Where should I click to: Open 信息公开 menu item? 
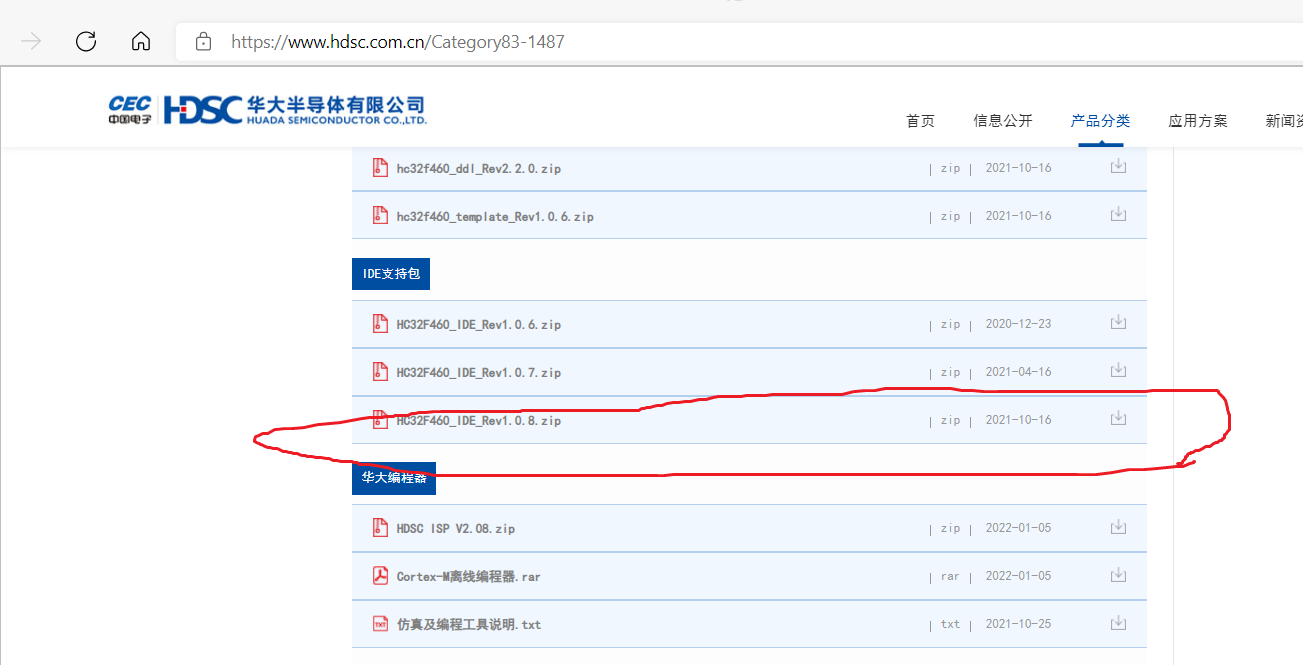click(x=1003, y=121)
